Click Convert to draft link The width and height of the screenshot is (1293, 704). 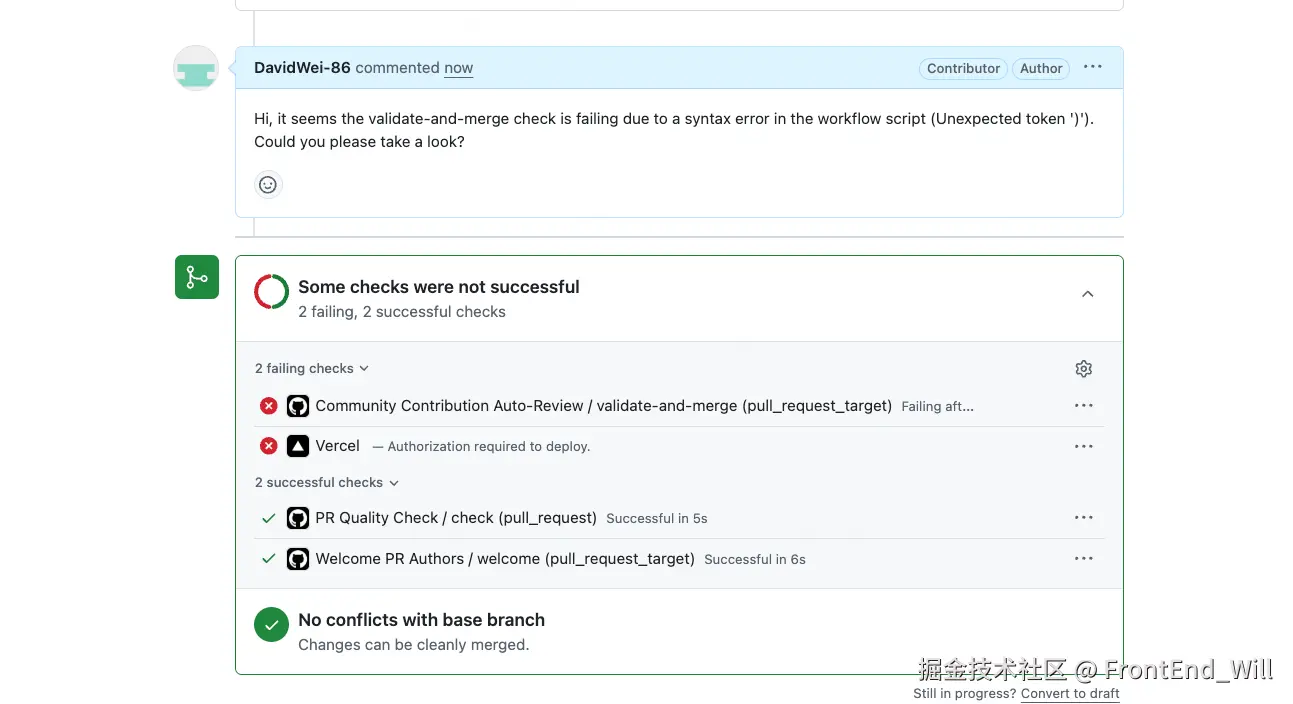tap(1070, 694)
